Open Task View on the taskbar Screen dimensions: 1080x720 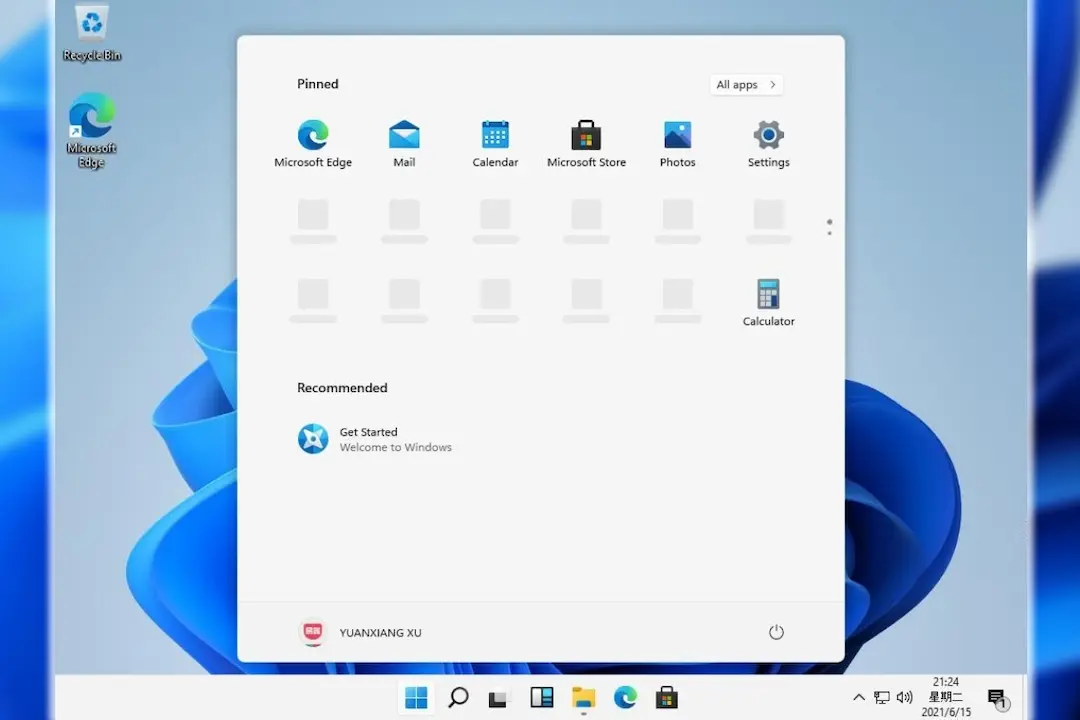(499, 698)
